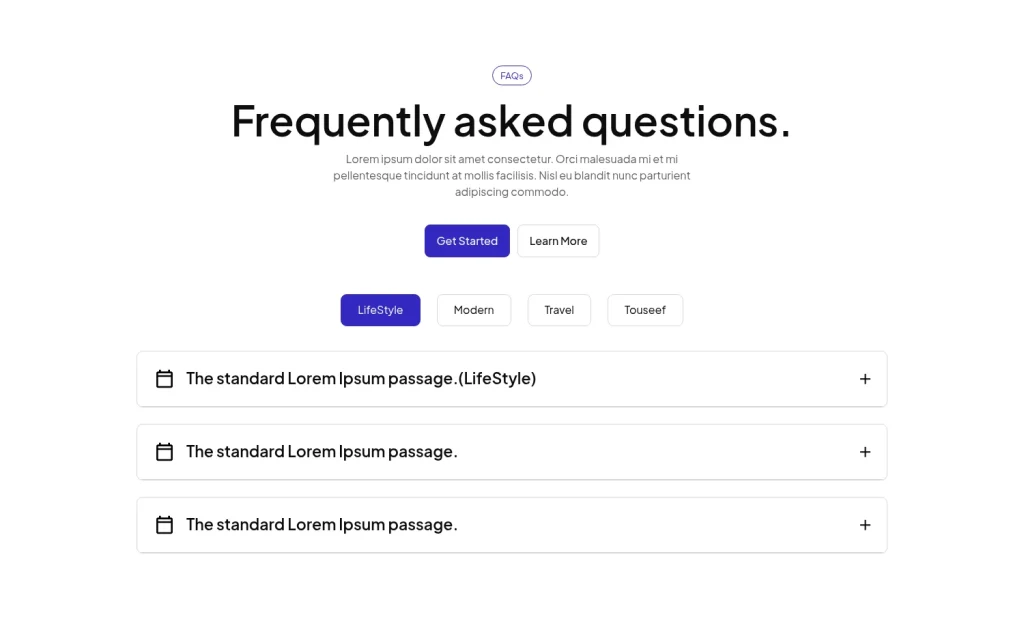The image size is (1024, 619).
Task: Expand the LifeStyle passage with its plus icon
Action: coord(864,379)
